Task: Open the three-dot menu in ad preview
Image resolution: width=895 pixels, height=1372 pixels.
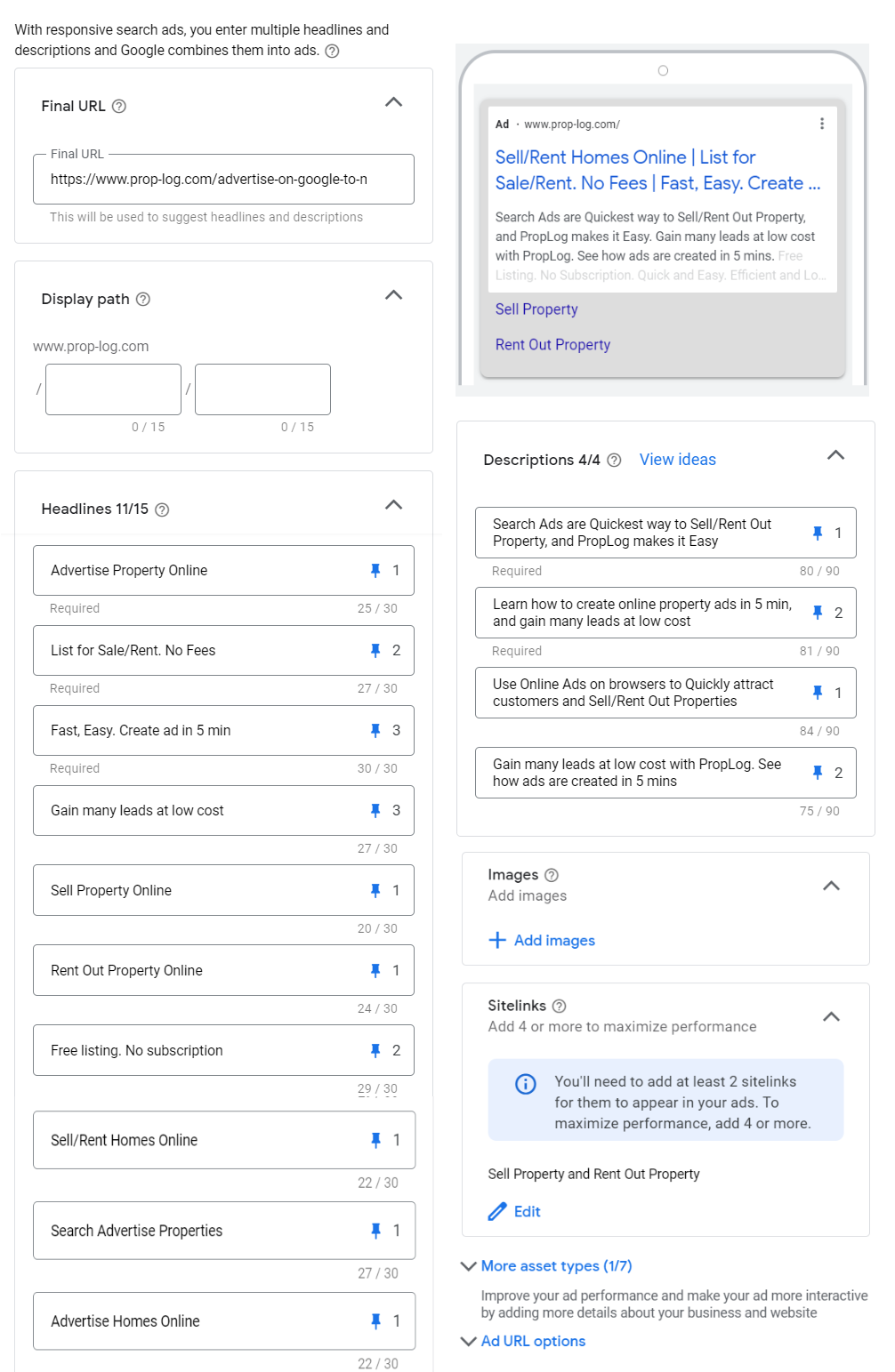Action: pyautogui.click(x=822, y=124)
